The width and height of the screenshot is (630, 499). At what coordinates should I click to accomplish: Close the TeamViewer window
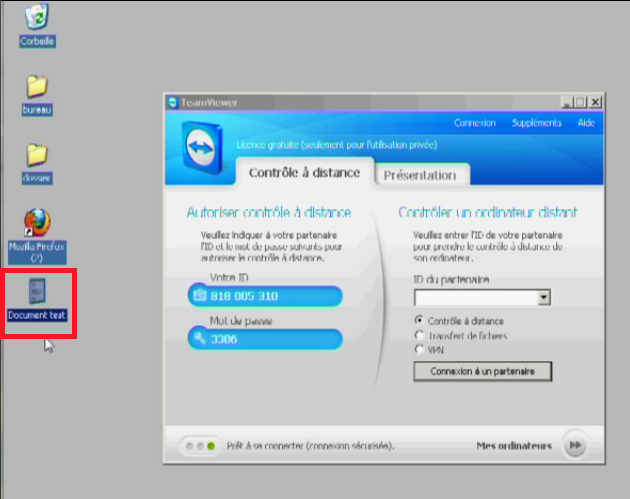595,102
